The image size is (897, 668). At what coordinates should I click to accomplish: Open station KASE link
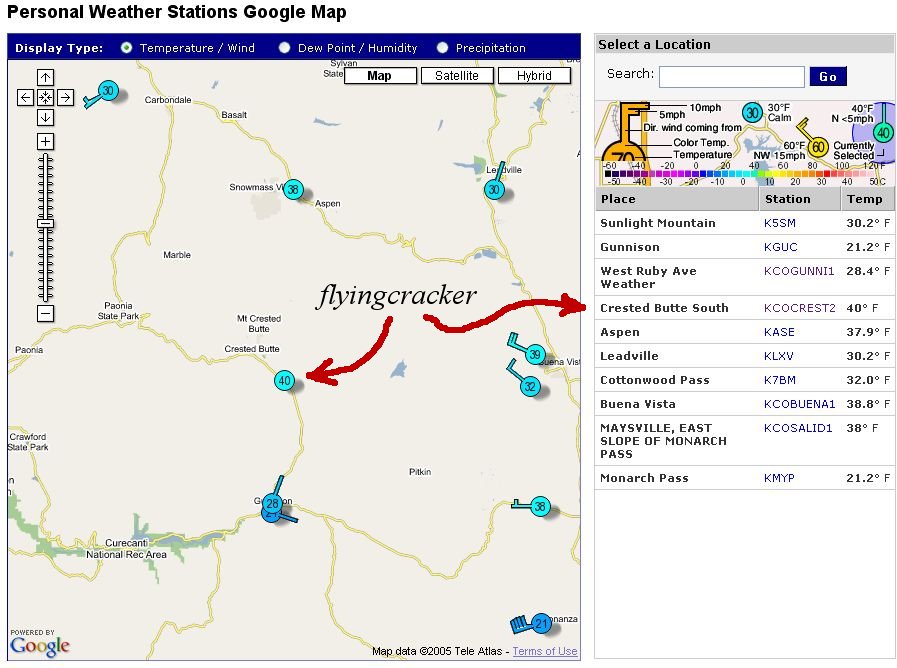779,332
